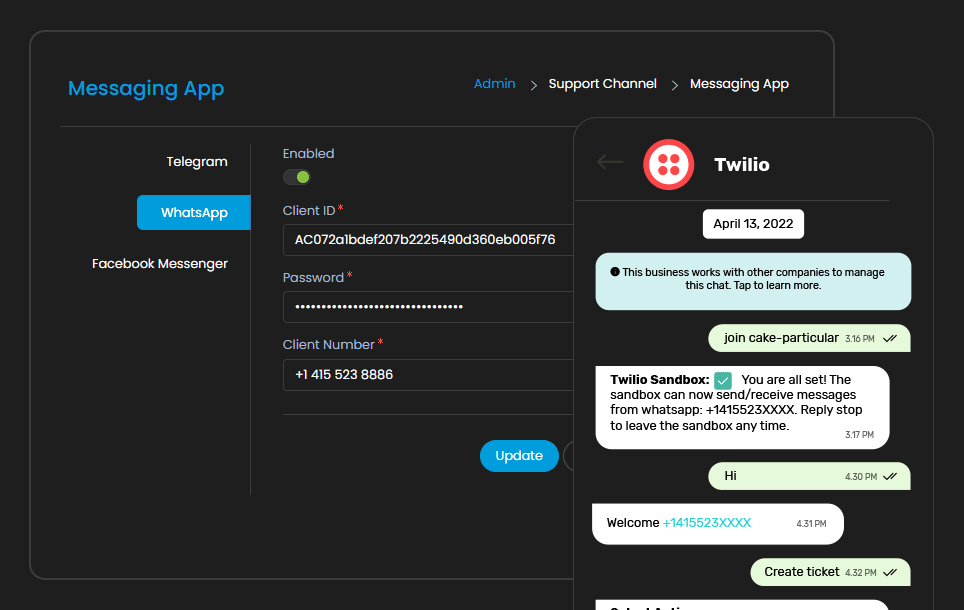The image size is (964, 610).
Task: Open the Telegram tab
Action: click(x=197, y=162)
